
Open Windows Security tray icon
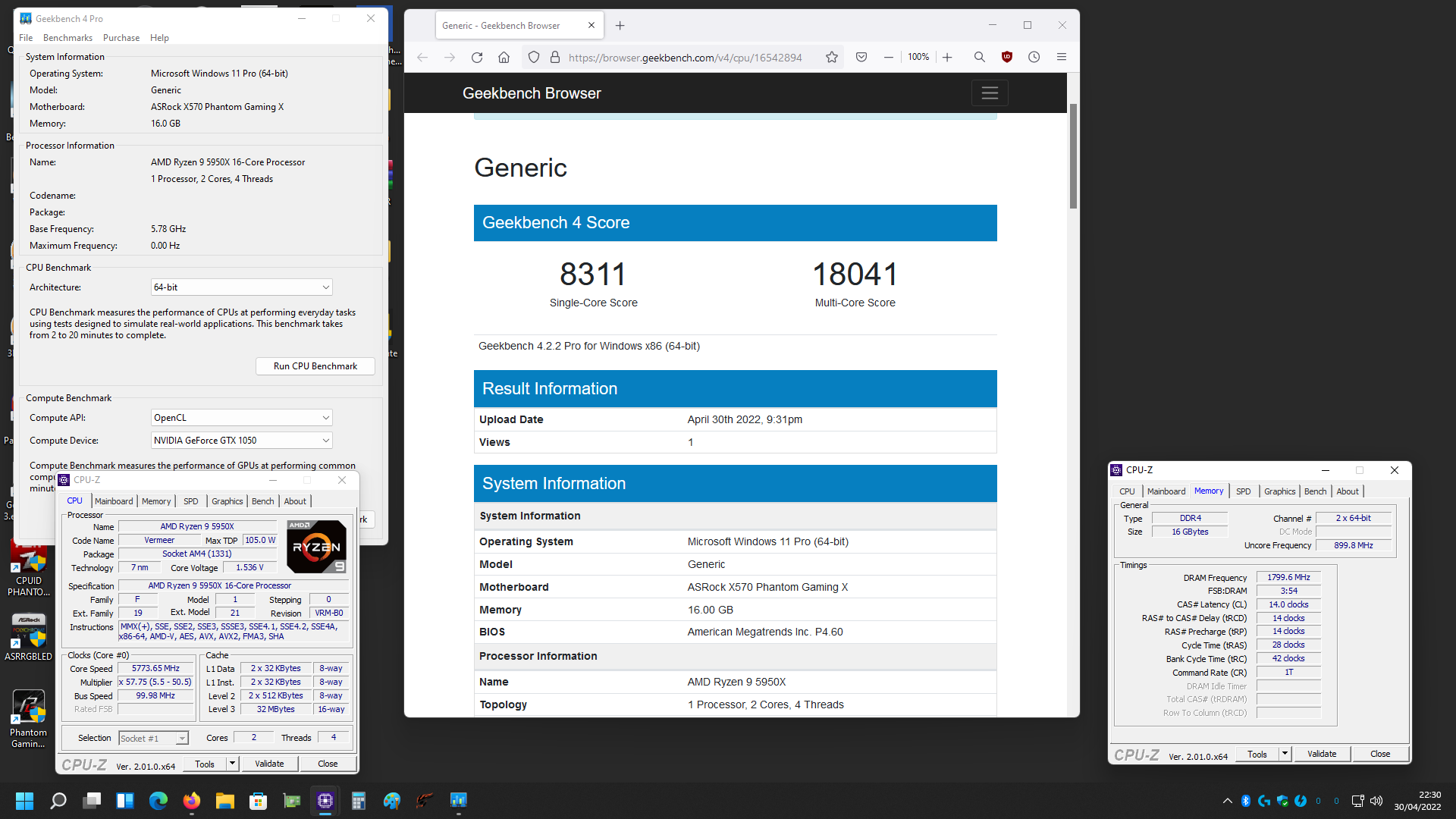1282,801
